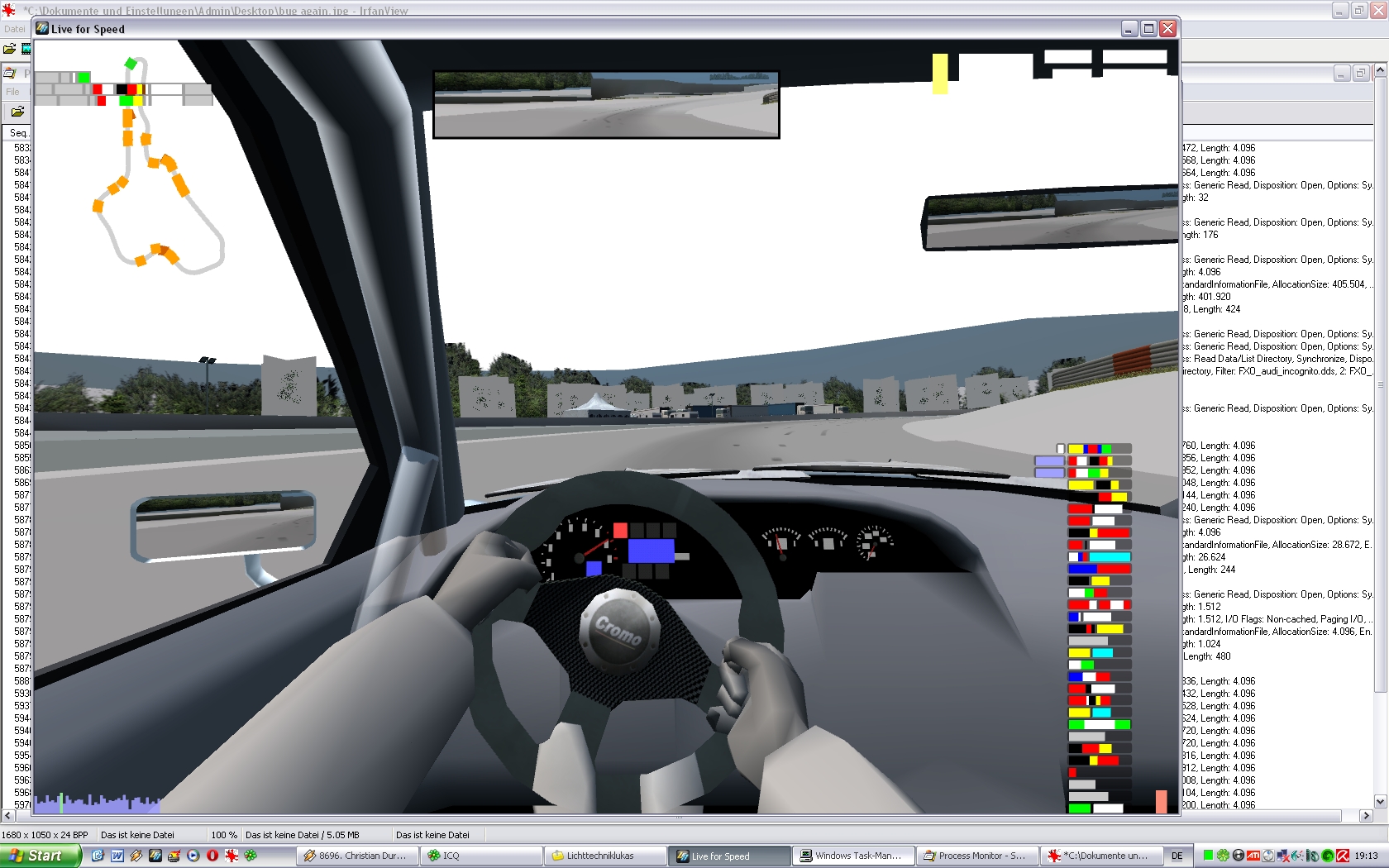This screenshot has width=1389, height=868.
Task: Launch IrfanView from Quick Launch
Action: 231,856
